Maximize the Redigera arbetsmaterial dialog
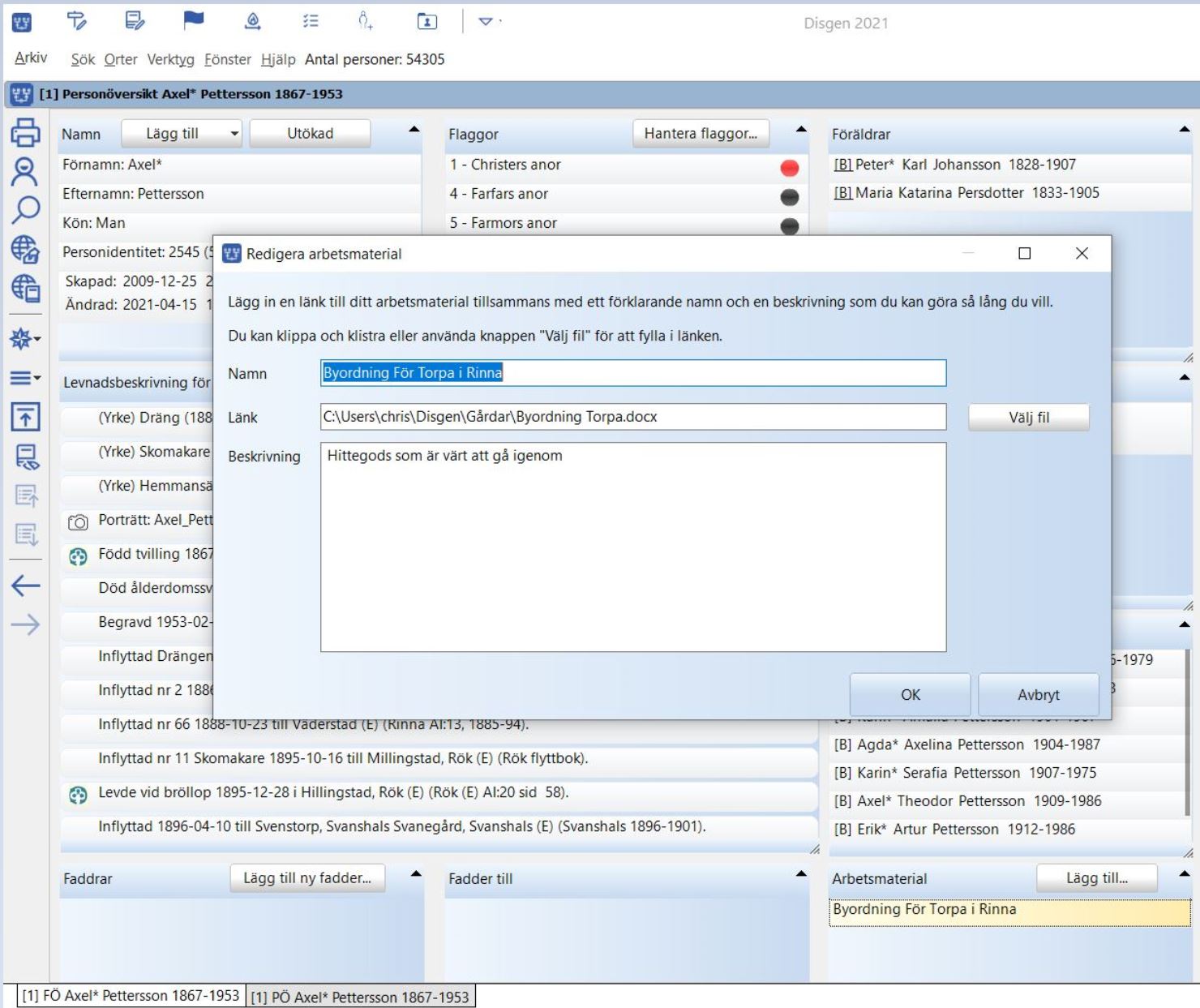 (x=1025, y=254)
